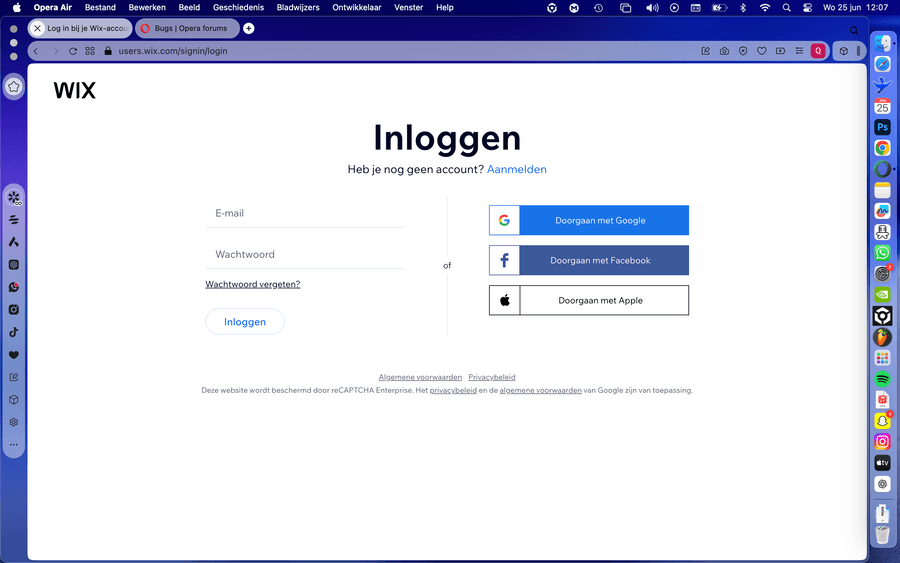Open Algemene voorwaarden footer link
Image resolution: width=900 pixels, height=563 pixels.
pos(420,377)
